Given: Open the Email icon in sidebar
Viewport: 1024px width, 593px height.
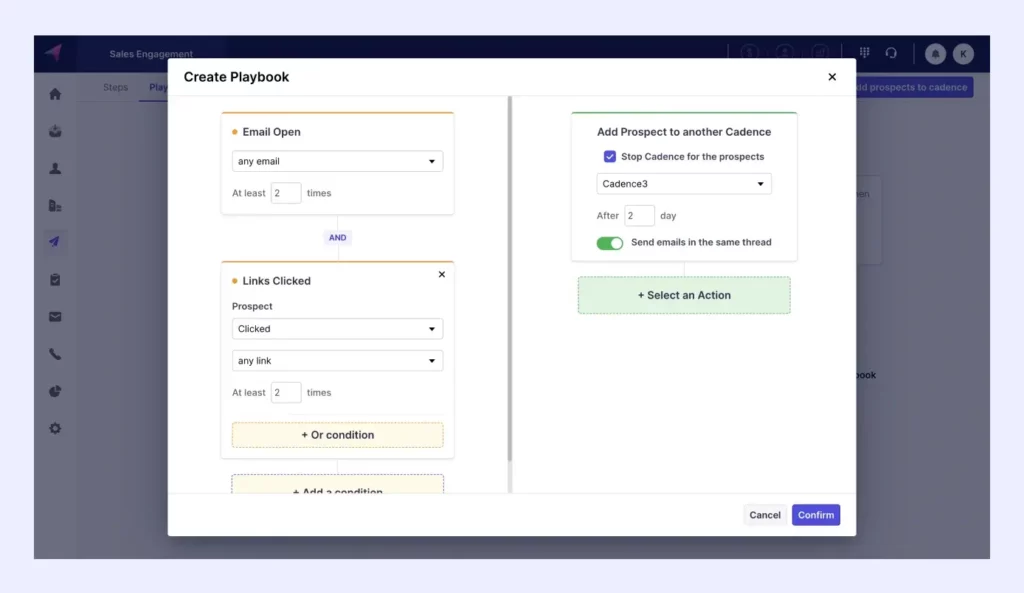Looking at the screenshot, I should click(54, 315).
